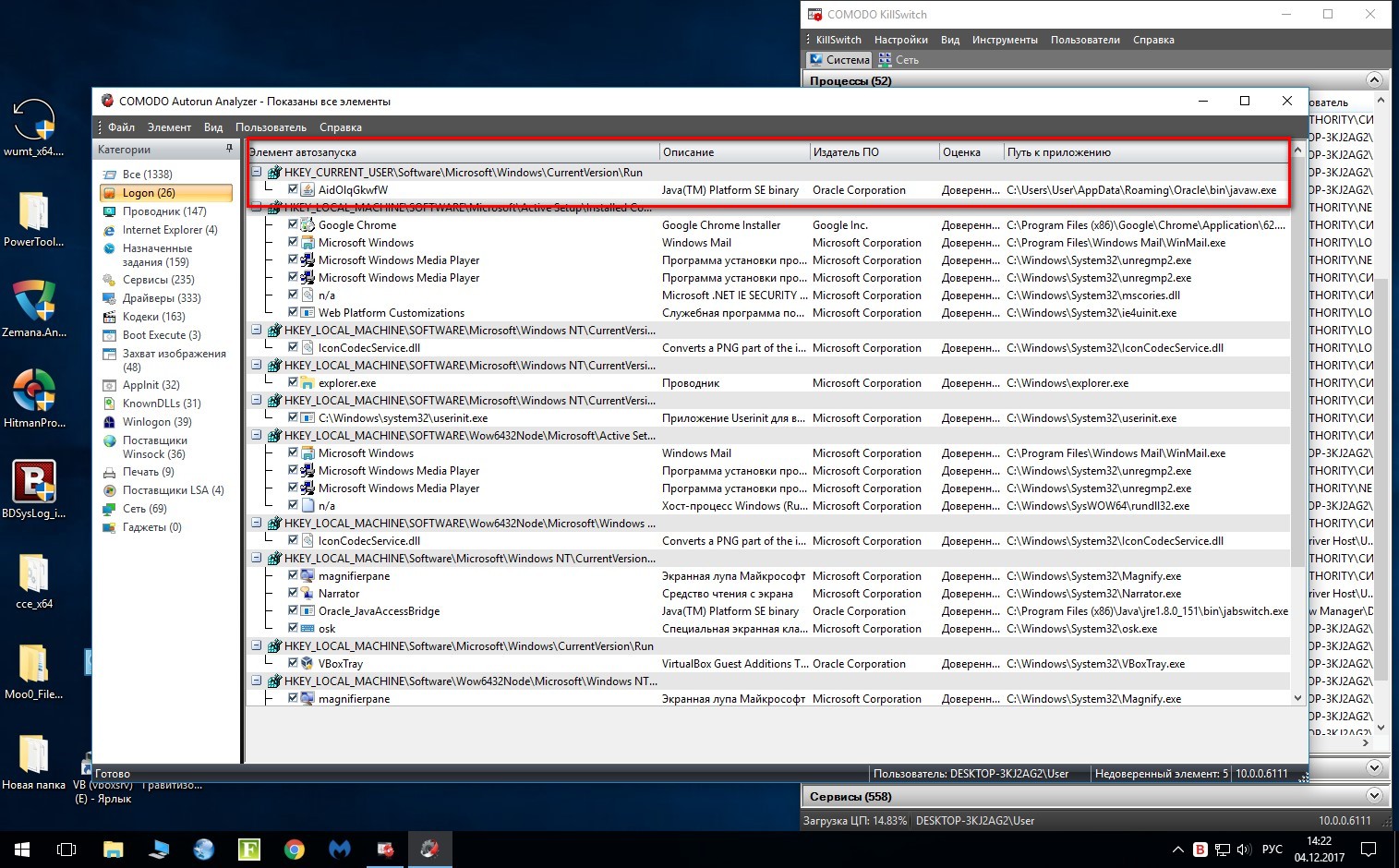
Task: Toggle the VBoxTray autorun checkbox
Action: (x=293, y=663)
